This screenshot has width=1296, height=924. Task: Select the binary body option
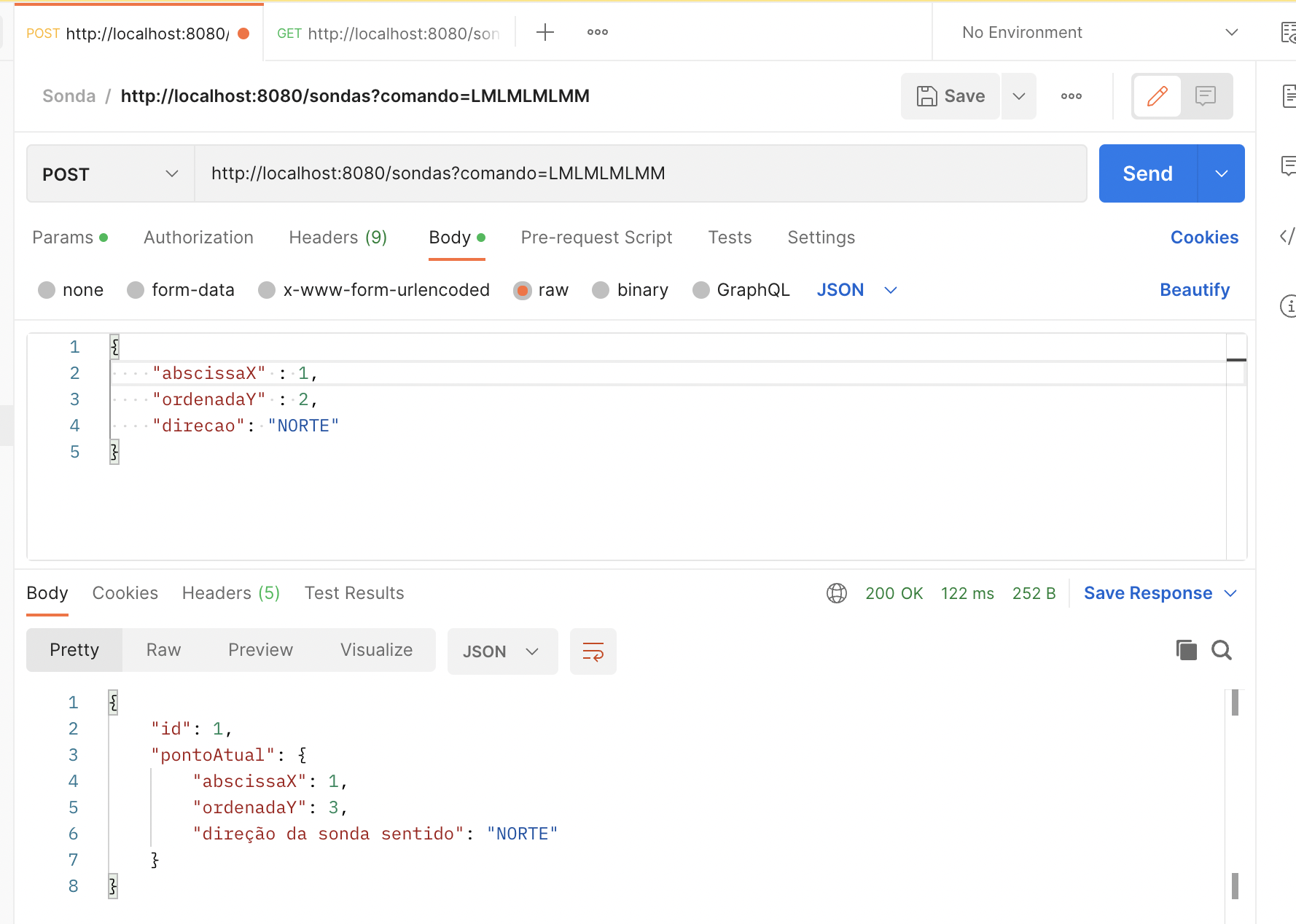pos(630,289)
